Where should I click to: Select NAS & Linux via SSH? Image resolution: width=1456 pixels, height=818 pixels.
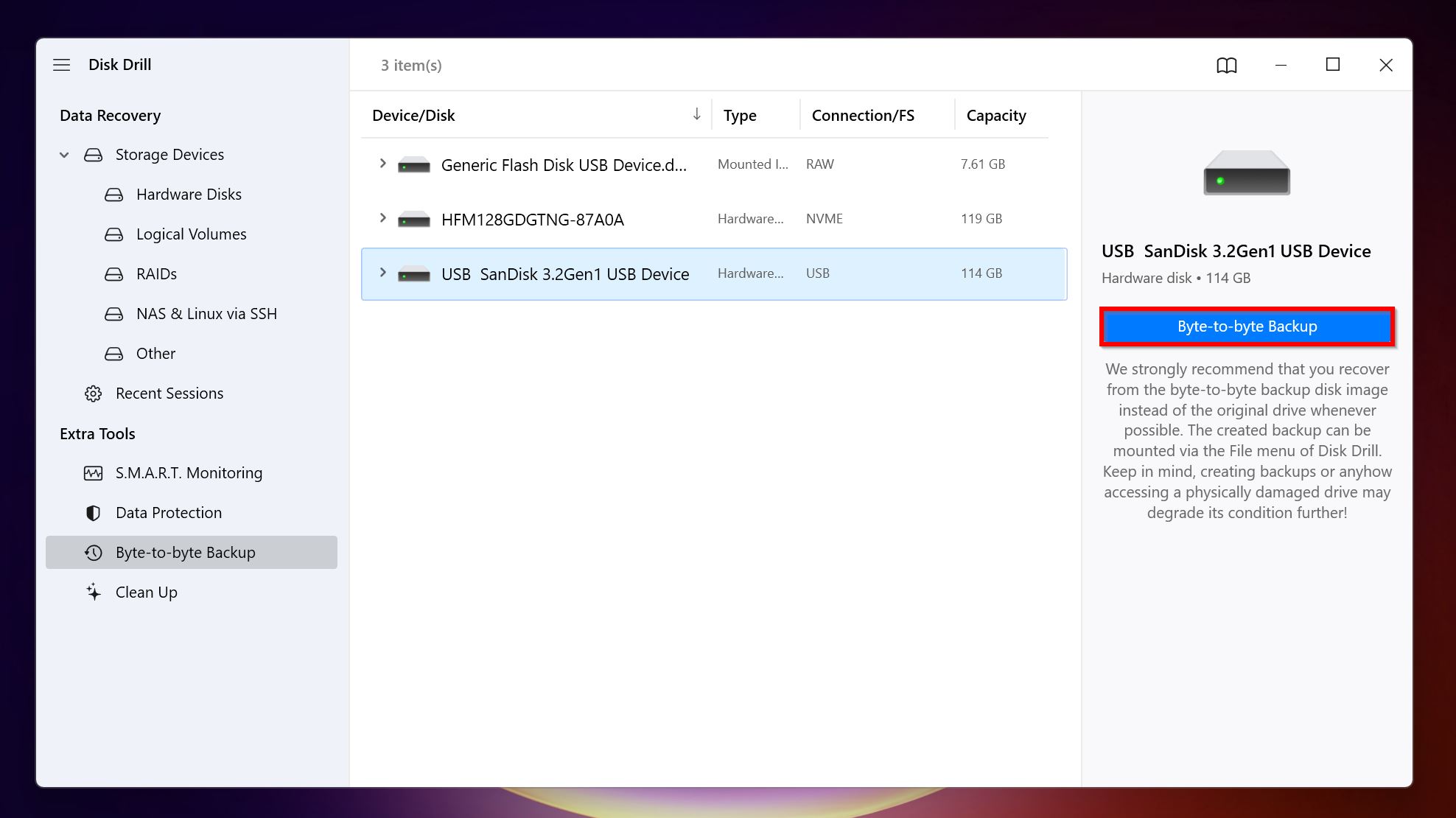pyautogui.click(x=206, y=314)
